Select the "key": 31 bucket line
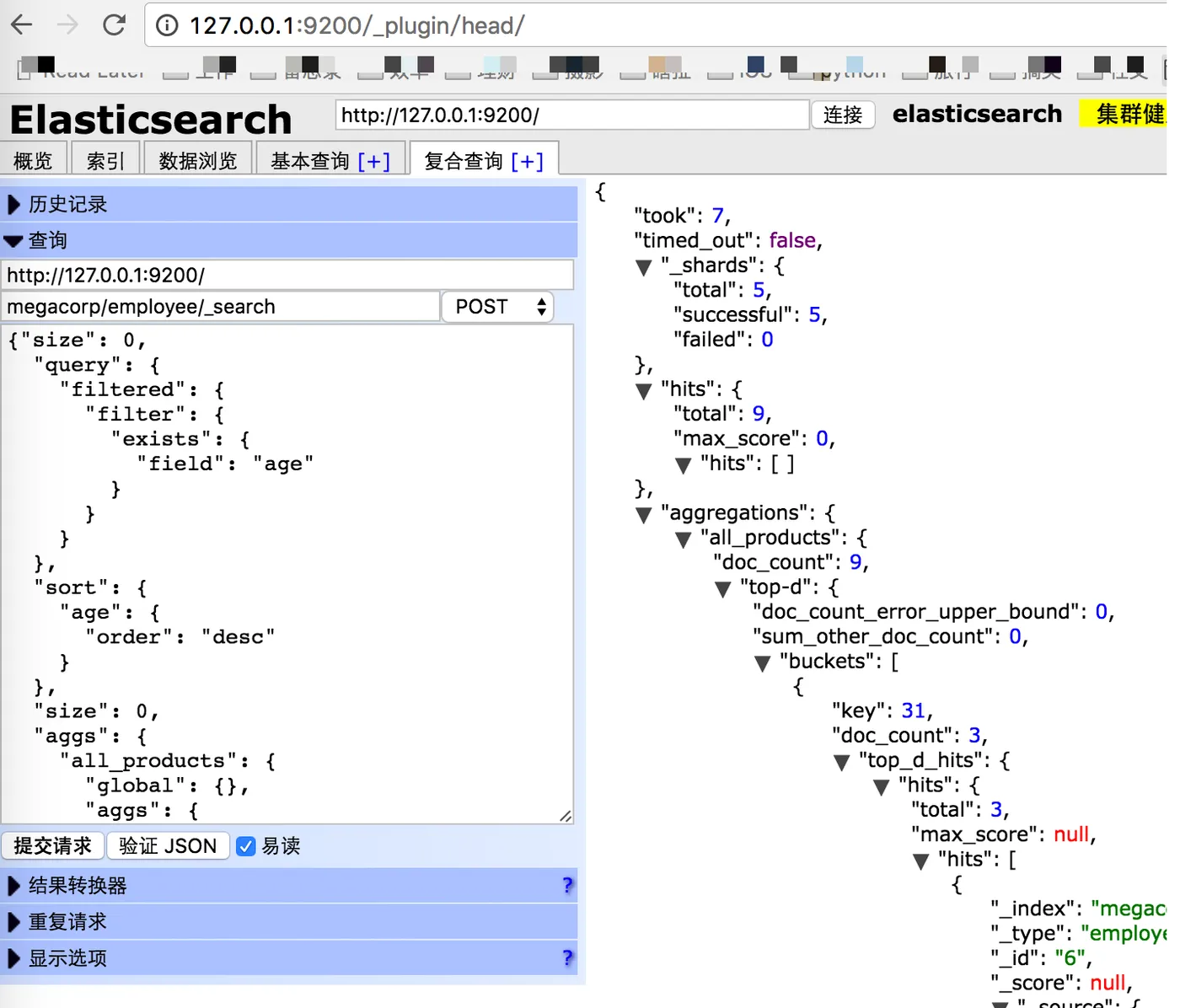1180x1008 pixels. click(x=882, y=710)
